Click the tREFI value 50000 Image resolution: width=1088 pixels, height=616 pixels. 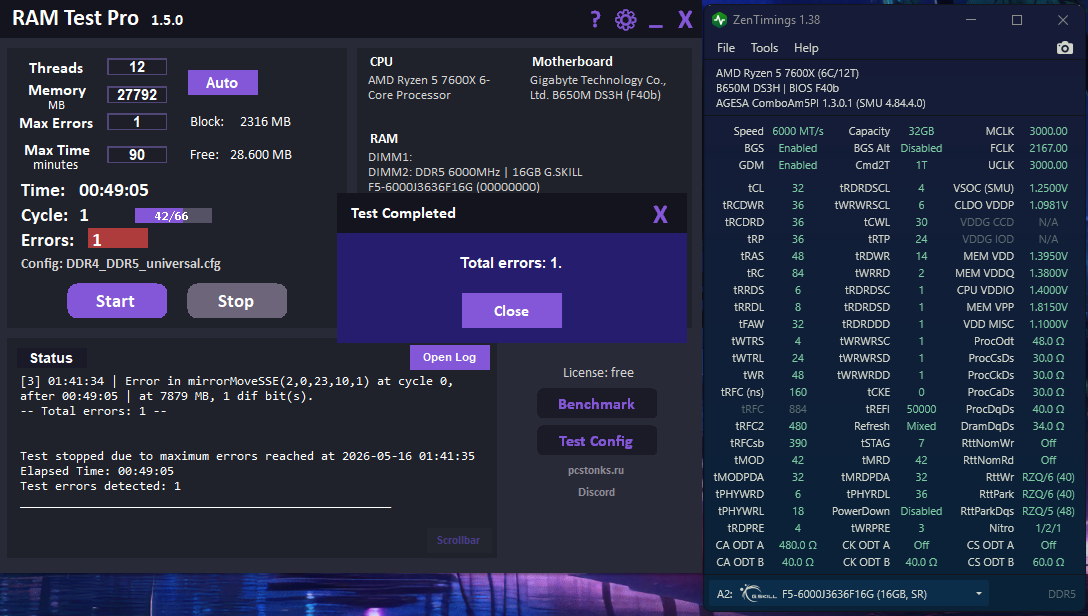point(921,409)
